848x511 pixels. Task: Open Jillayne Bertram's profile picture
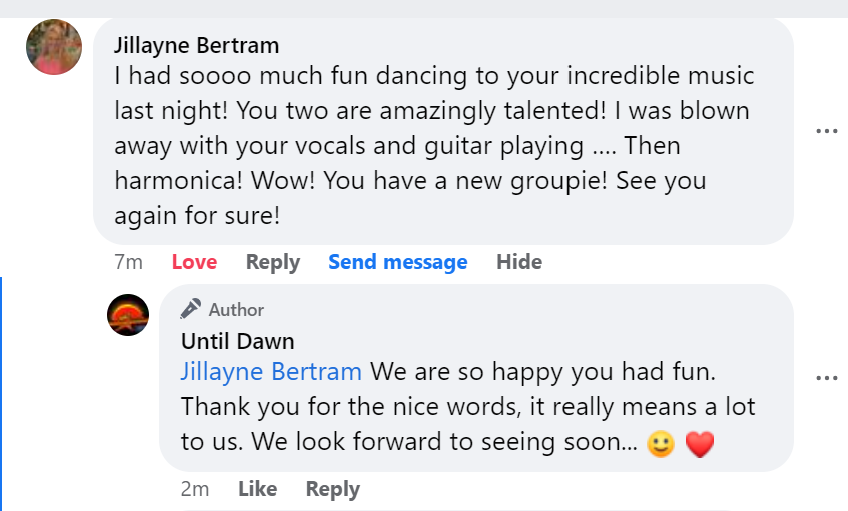[x=54, y=47]
